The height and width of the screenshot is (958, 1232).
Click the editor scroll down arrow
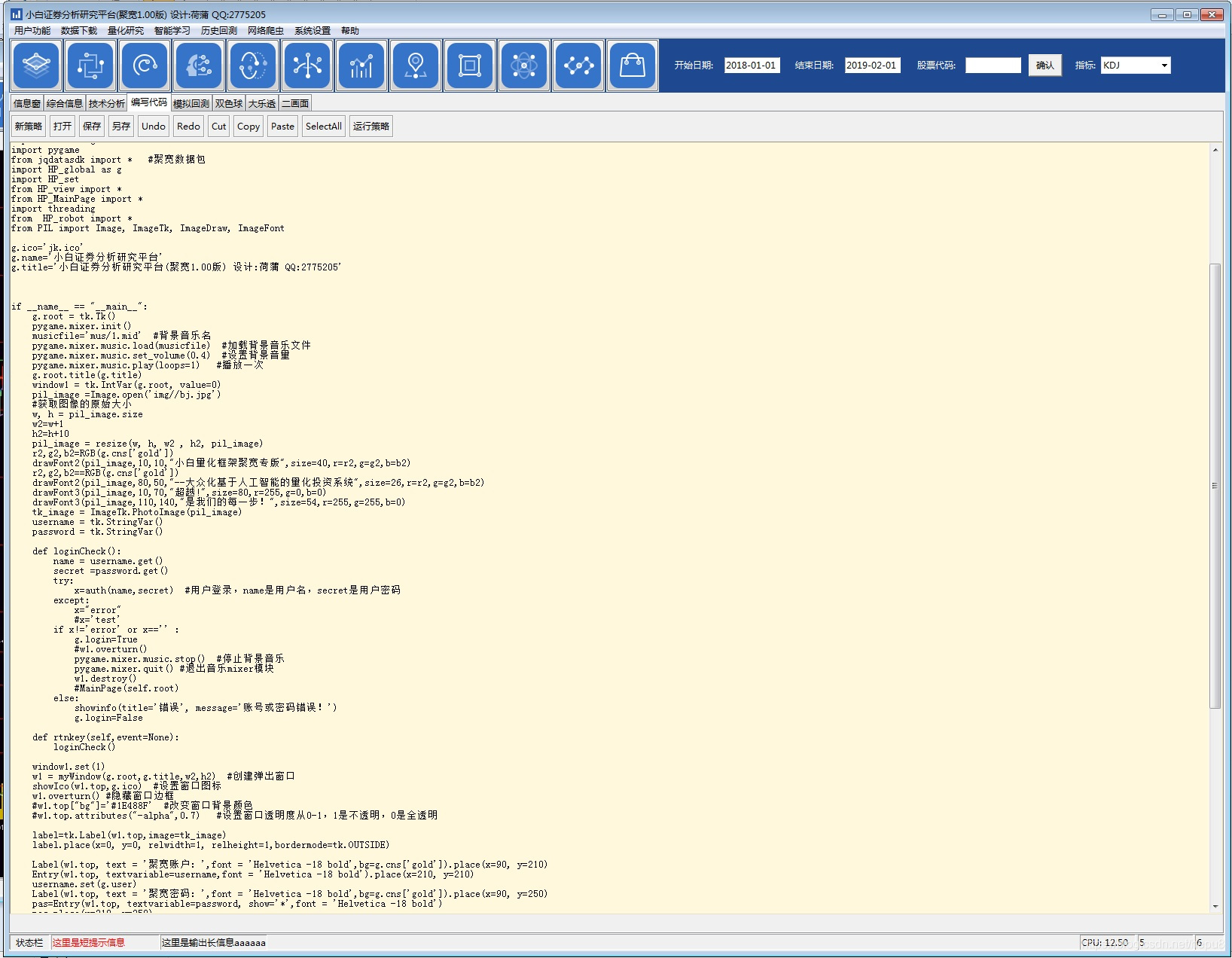click(1215, 907)
